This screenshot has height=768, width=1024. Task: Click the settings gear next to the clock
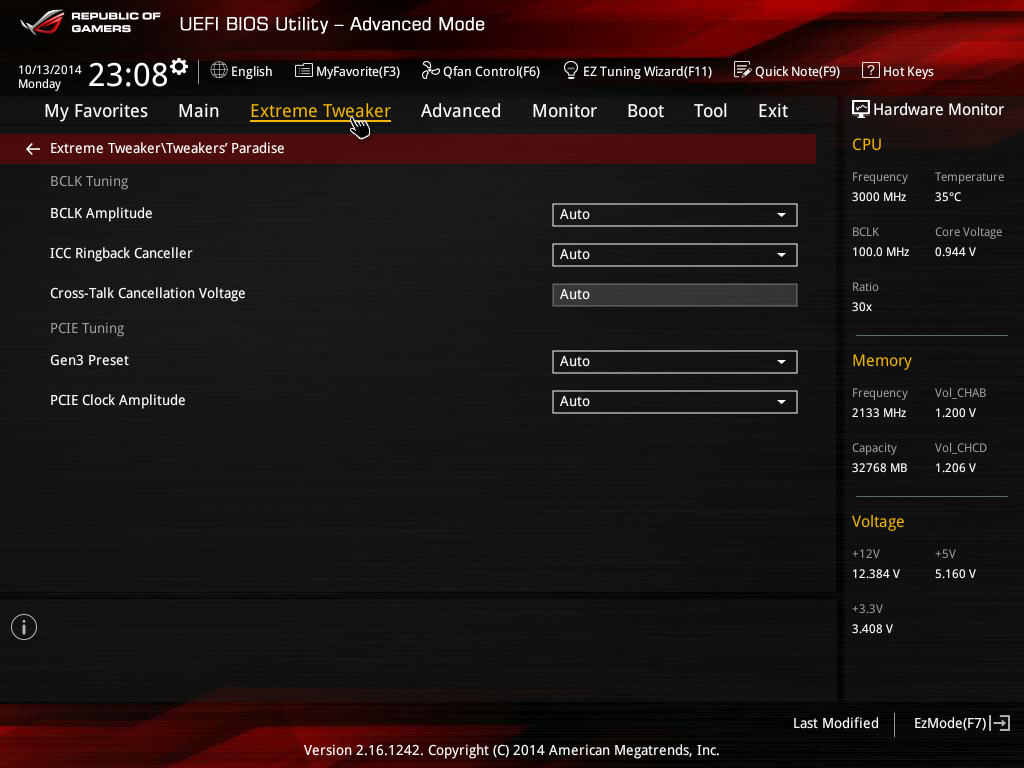[179, 67]
